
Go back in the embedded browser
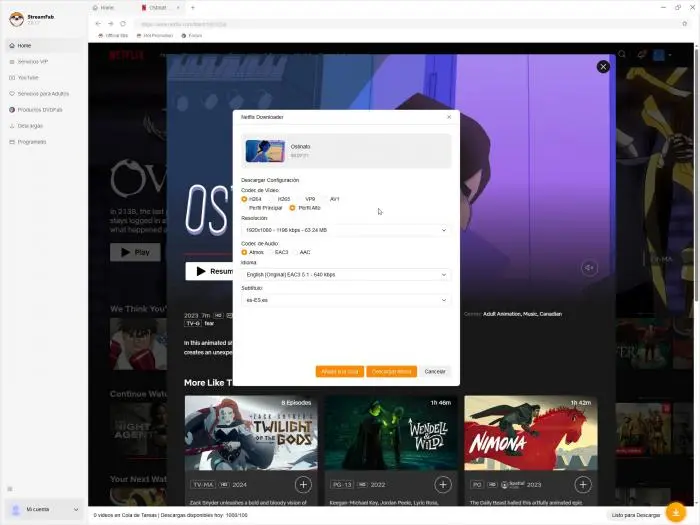(x=98, y=24)
